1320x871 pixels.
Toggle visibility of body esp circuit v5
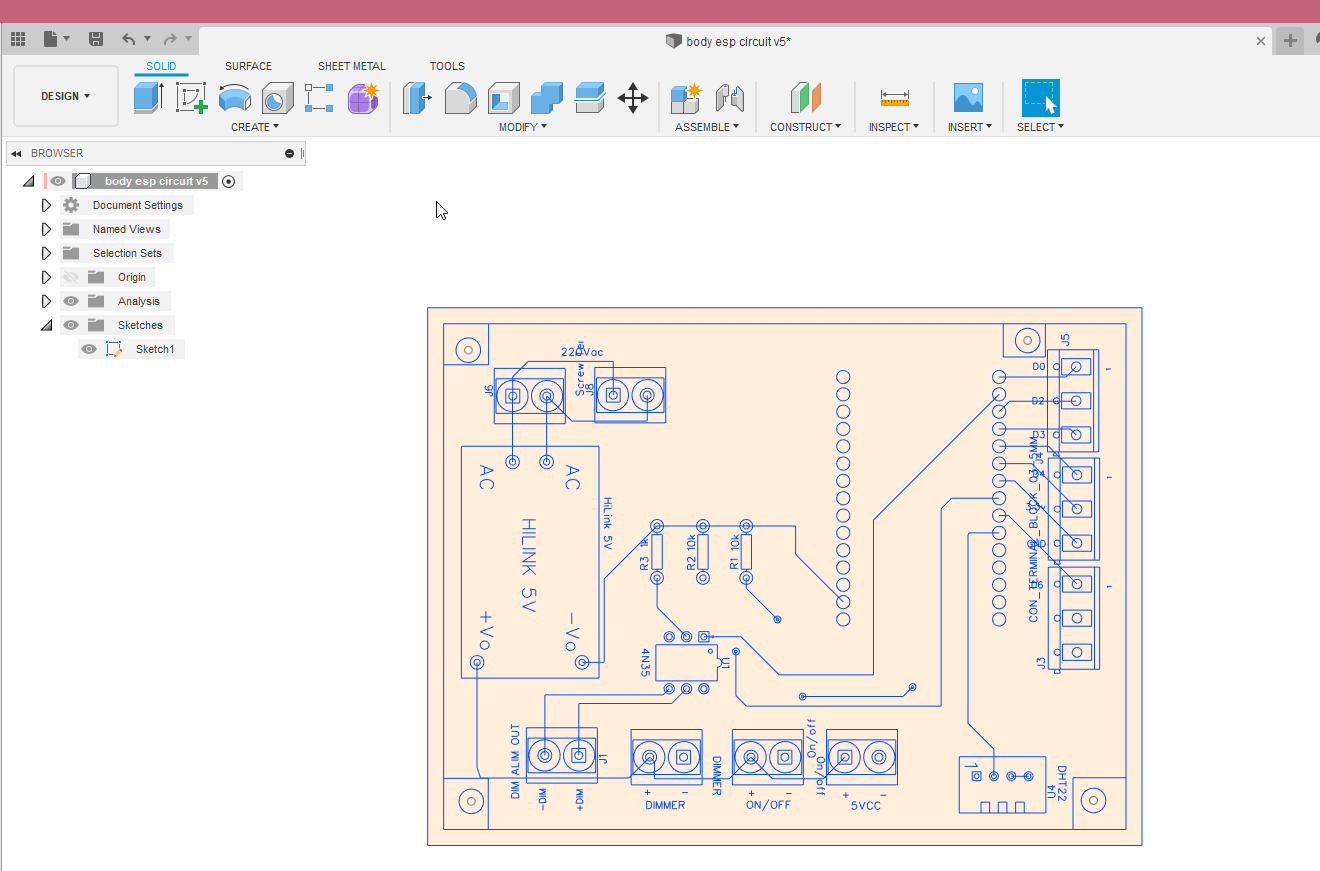[59, 181]
